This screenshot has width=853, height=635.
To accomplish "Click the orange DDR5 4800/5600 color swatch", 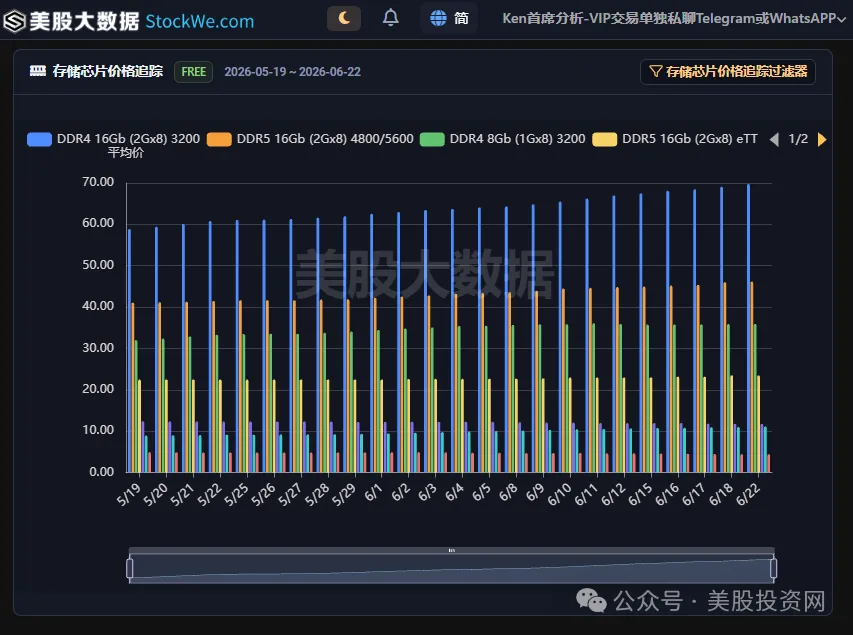I will pos(219,139).
